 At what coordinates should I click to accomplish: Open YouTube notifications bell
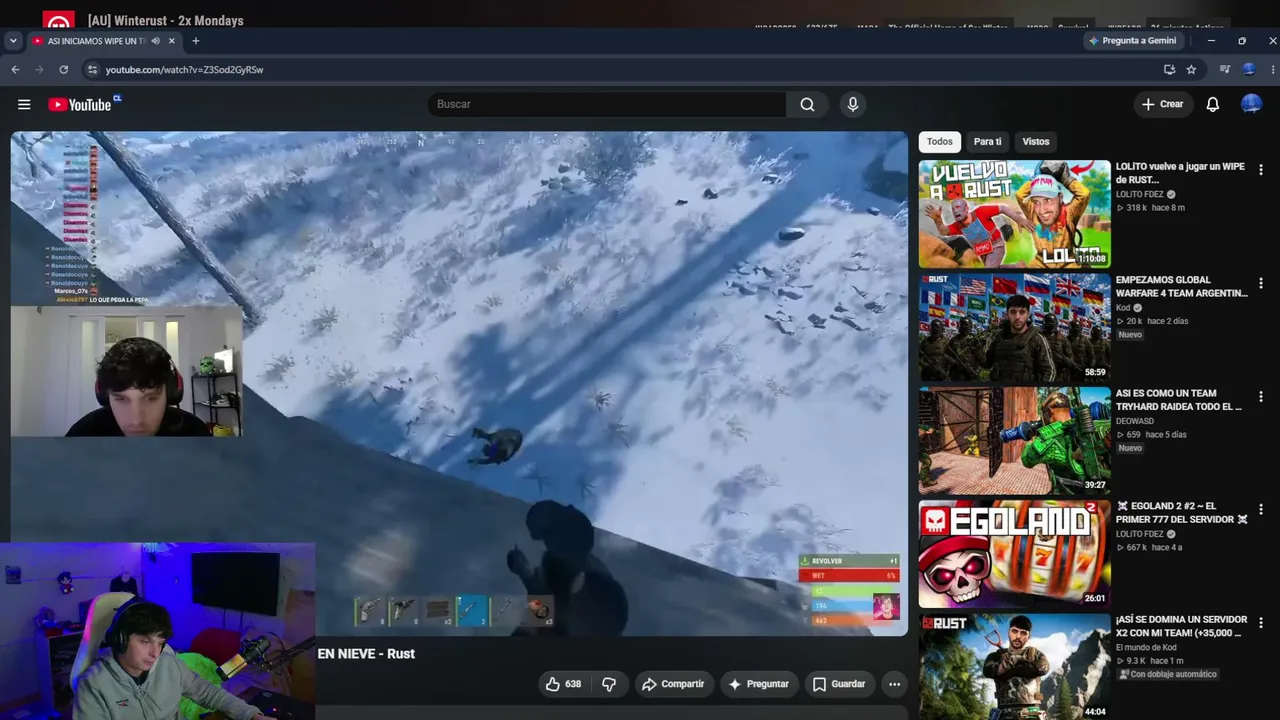tap(1212, 104)
